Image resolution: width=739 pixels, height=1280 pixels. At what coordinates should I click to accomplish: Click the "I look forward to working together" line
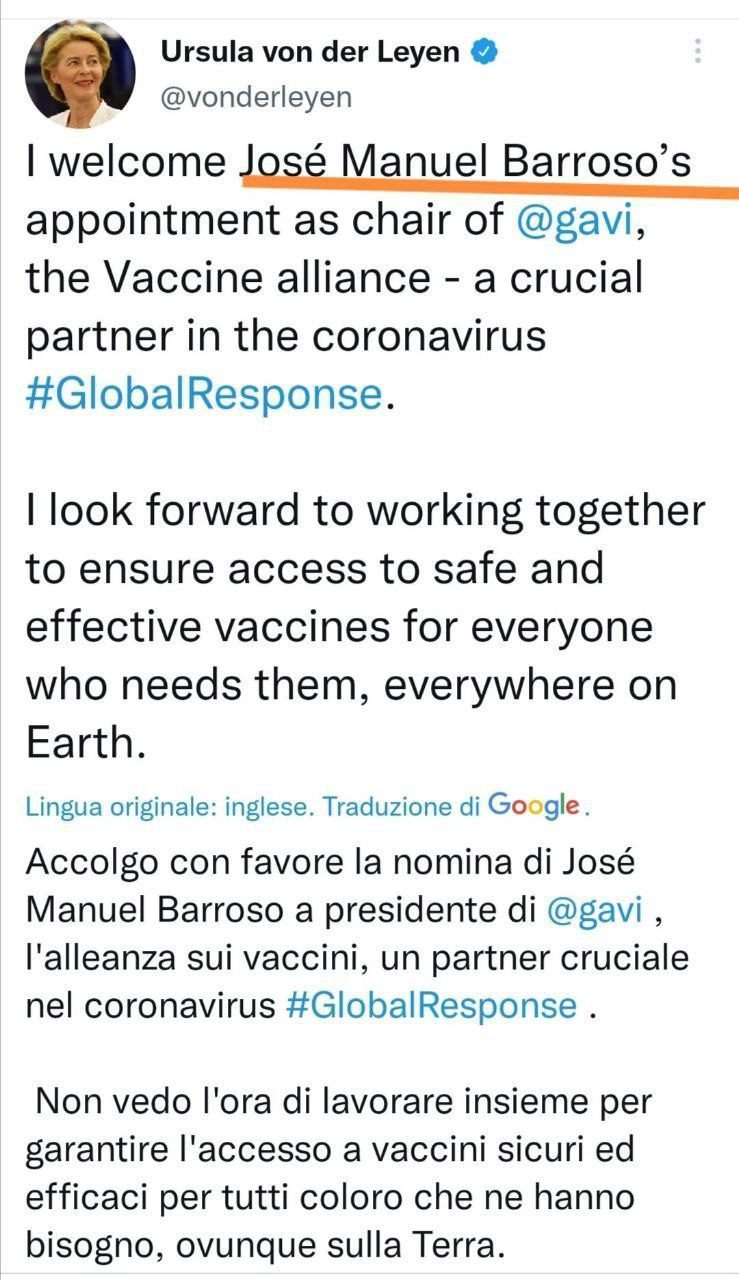(365, 511)
